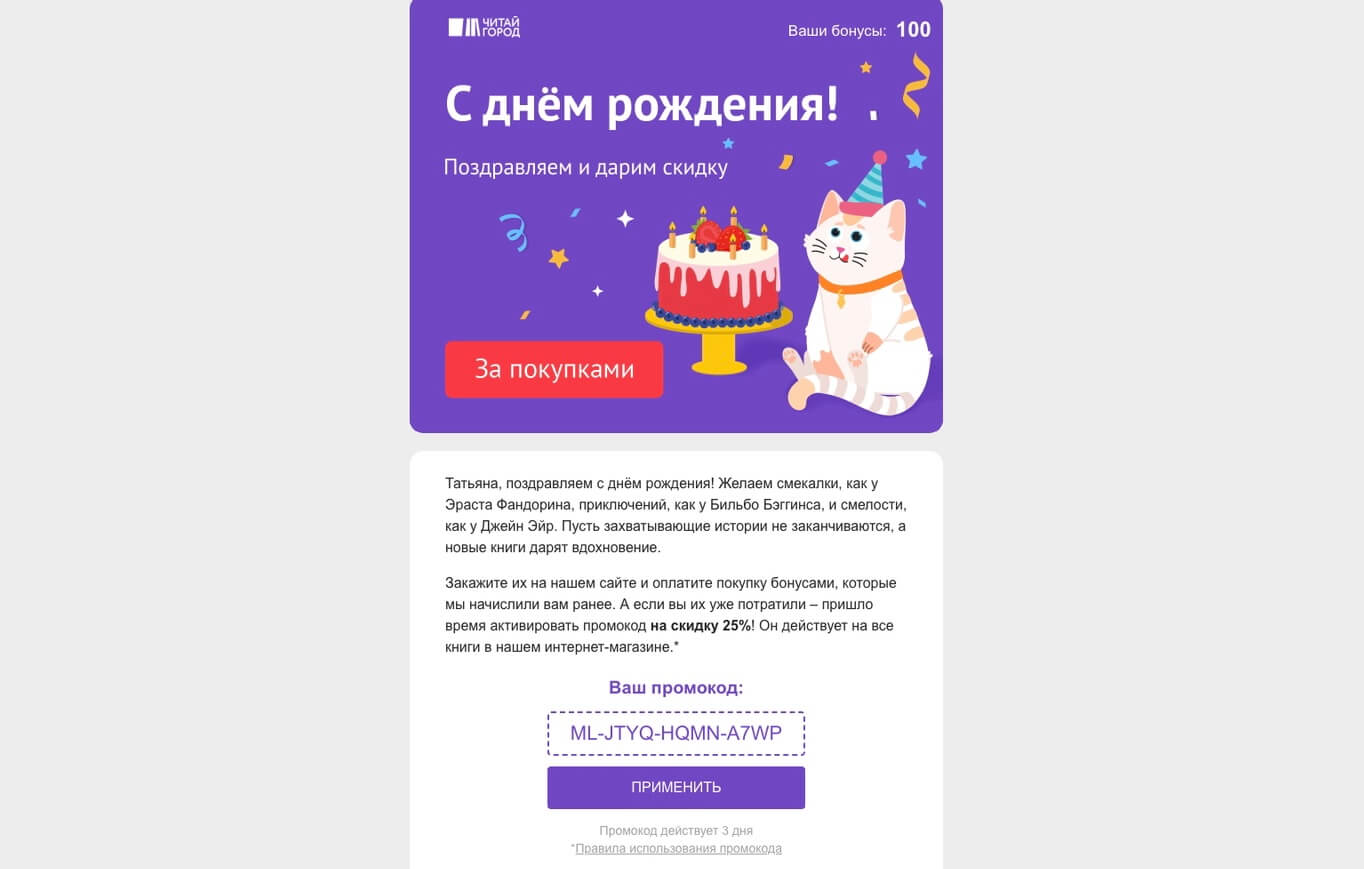
Task: Click the «Ваш промокод:» heading
Action: (x=676, y=688)
